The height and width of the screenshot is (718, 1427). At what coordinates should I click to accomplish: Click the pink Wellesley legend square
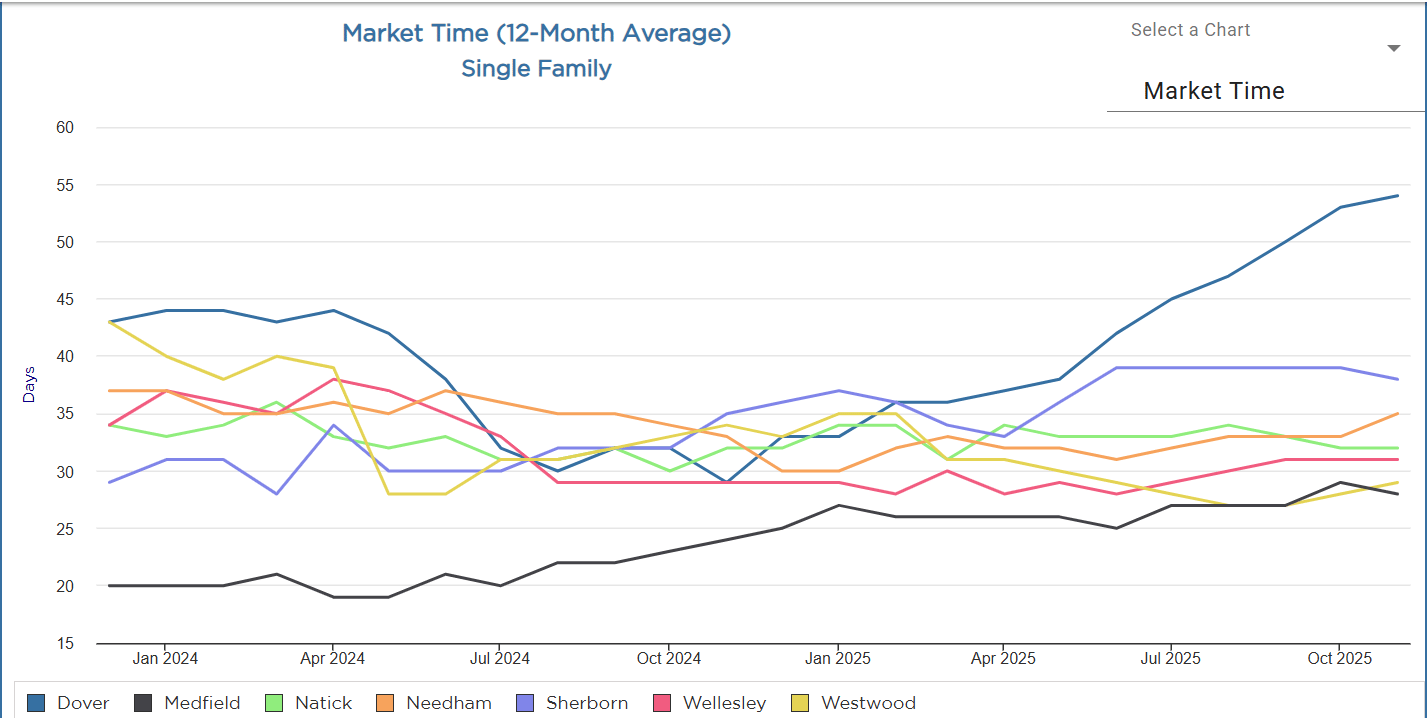[x=662, y=703]
